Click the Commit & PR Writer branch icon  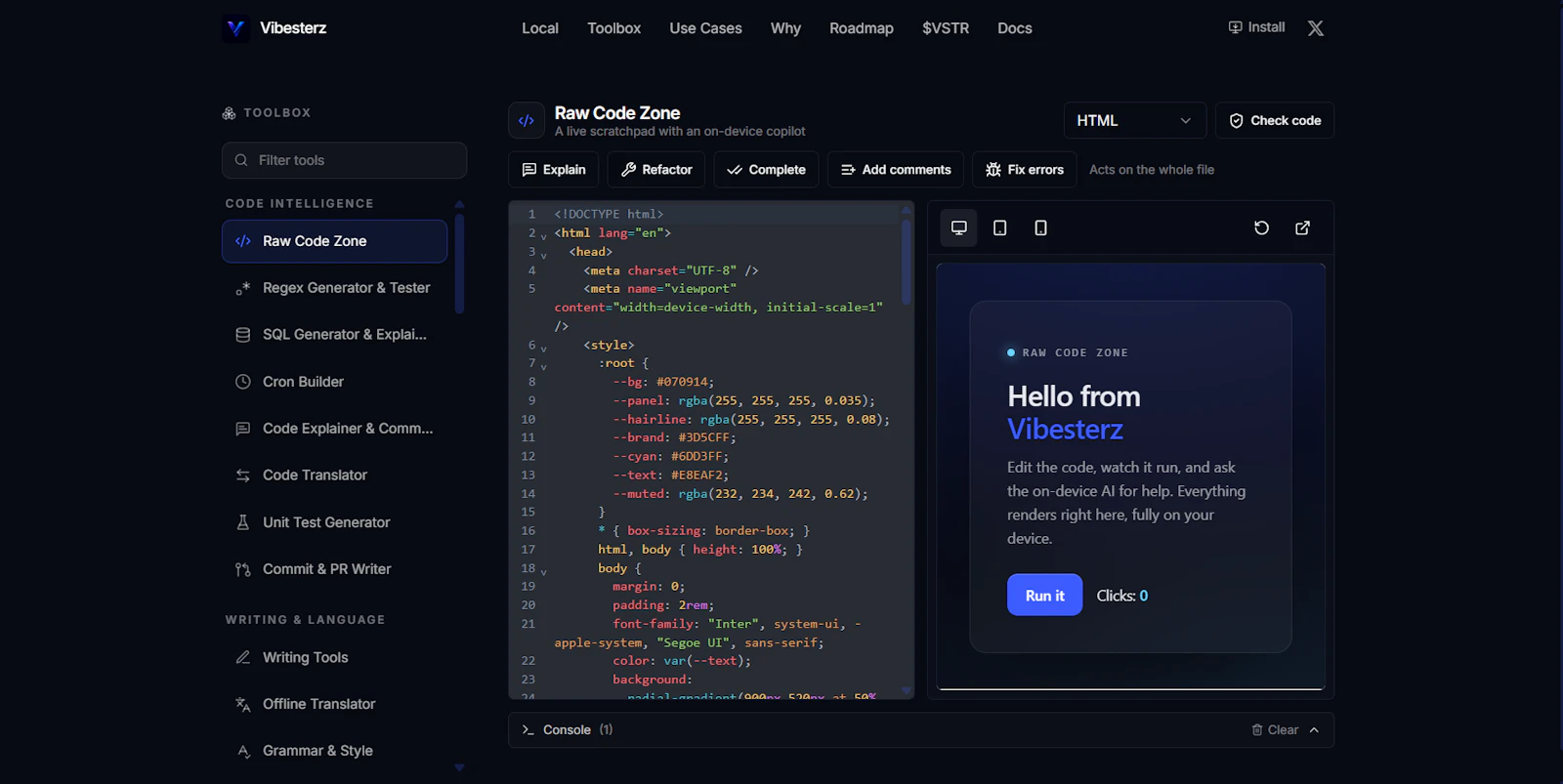pyautogui.click(x=243, y=569)
